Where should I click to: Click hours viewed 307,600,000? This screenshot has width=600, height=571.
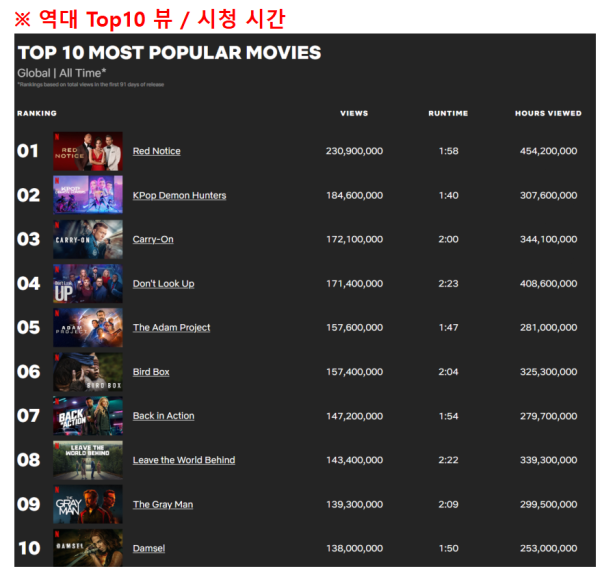click(x=548, y=196)
